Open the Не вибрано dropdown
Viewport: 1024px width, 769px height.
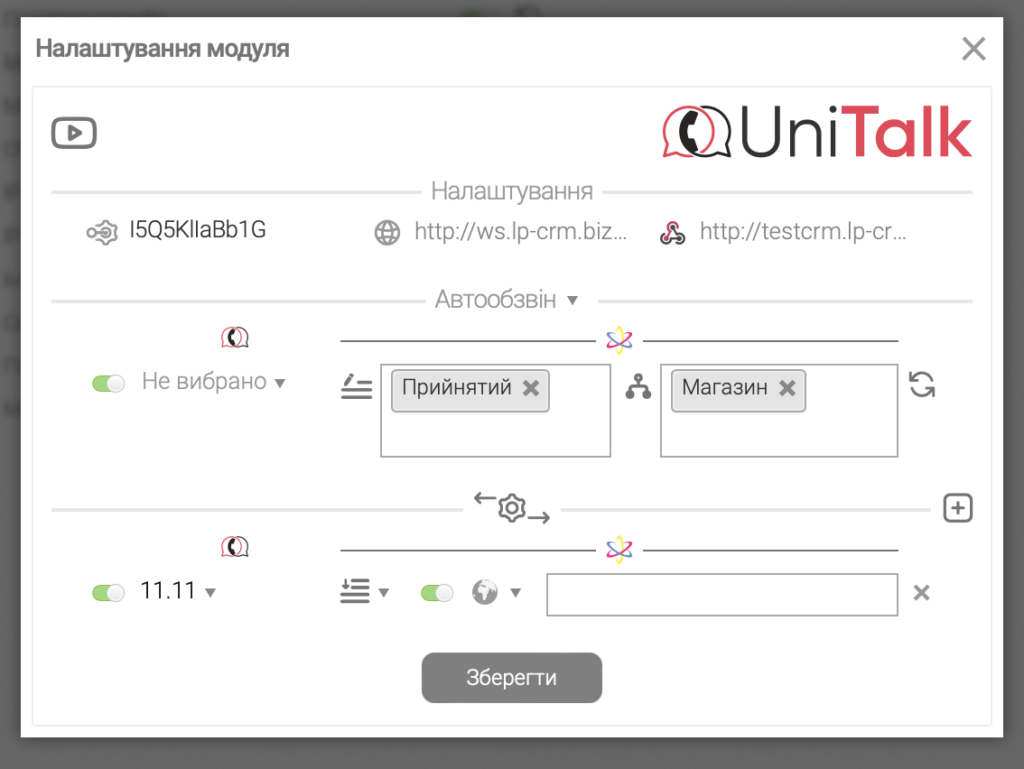(280, 383)
